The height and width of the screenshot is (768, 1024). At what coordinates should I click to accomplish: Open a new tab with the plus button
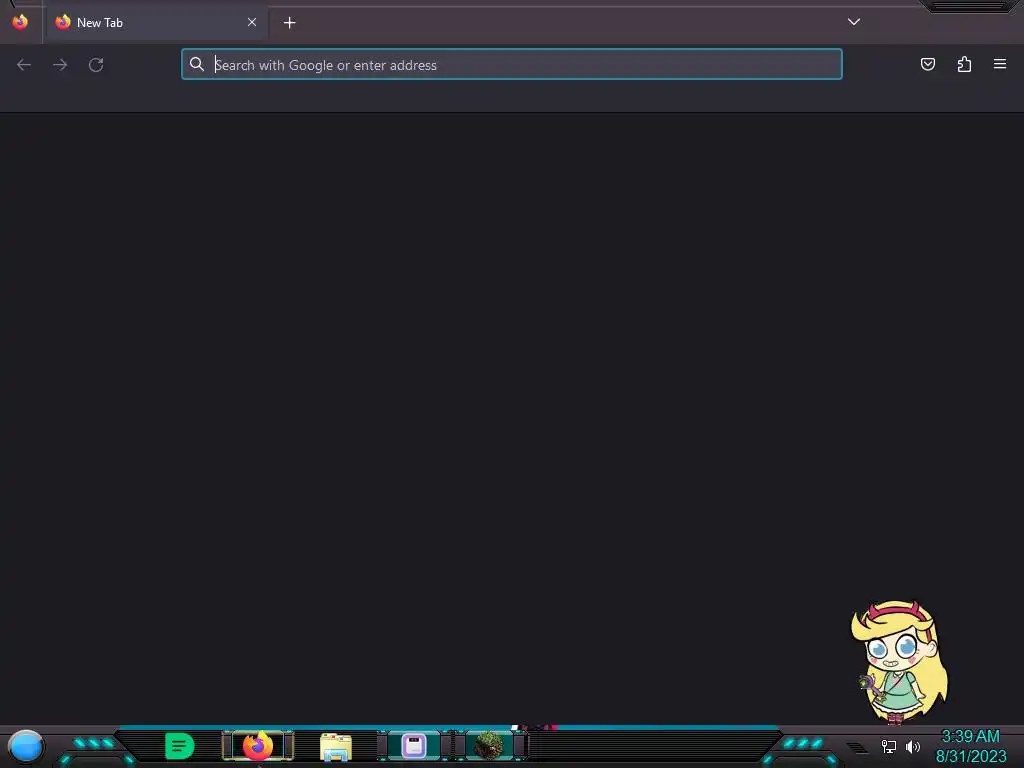pyautogui.click(x=289, y=23)
